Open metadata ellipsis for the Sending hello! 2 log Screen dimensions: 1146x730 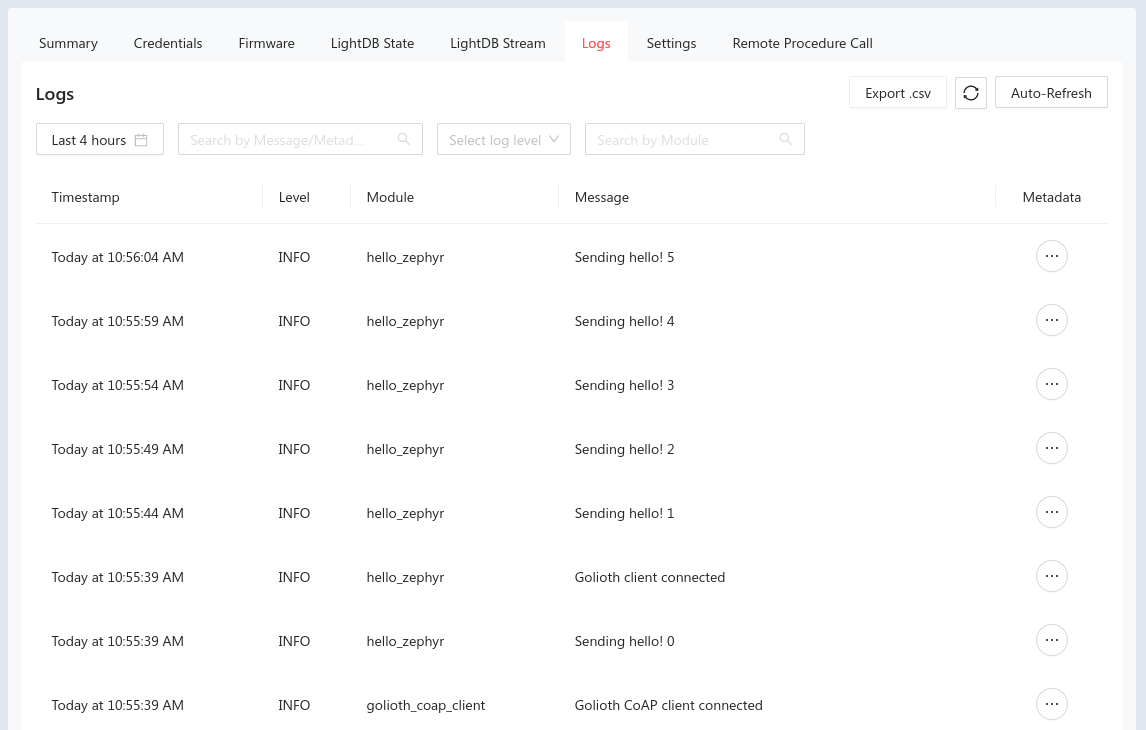point(1051,448)
